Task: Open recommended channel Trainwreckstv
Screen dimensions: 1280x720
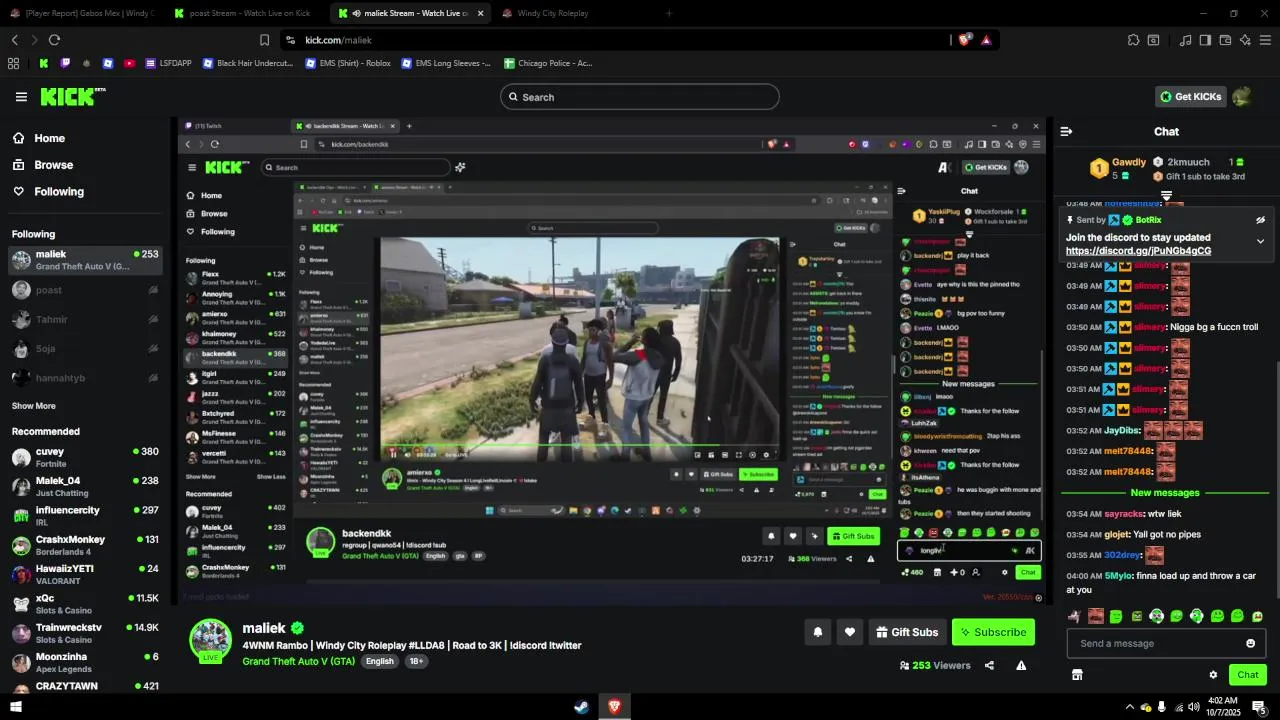Action: pyautogui.click(x=85, y=633)
